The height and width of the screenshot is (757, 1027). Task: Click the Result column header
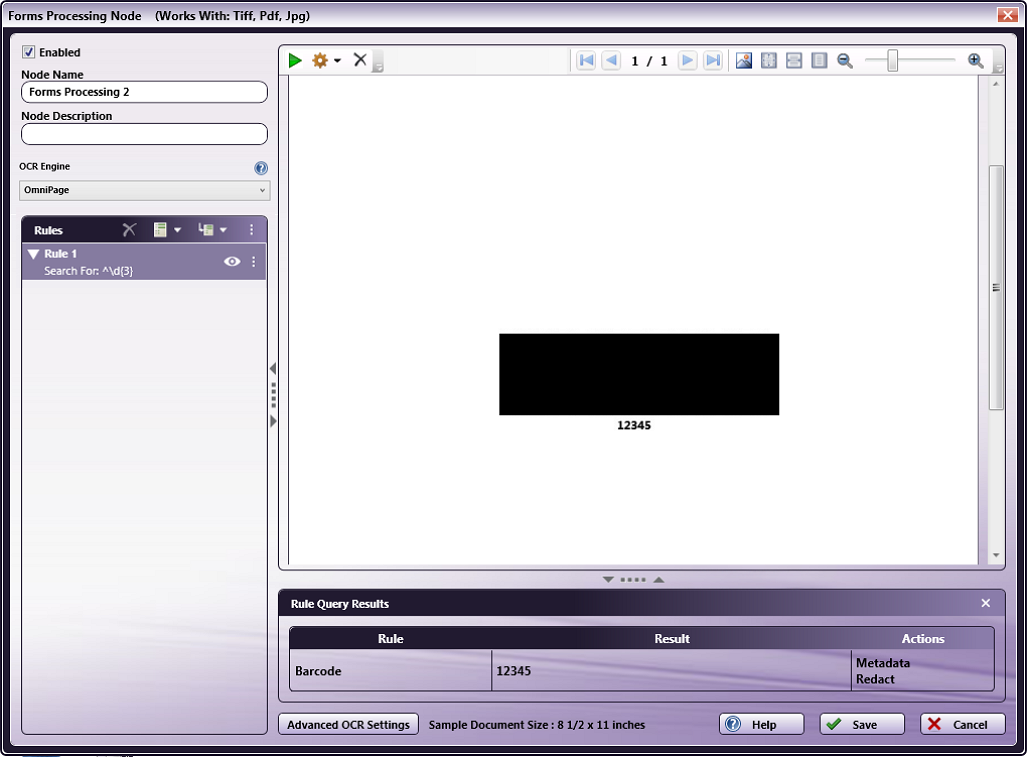[x=671, y=638]
